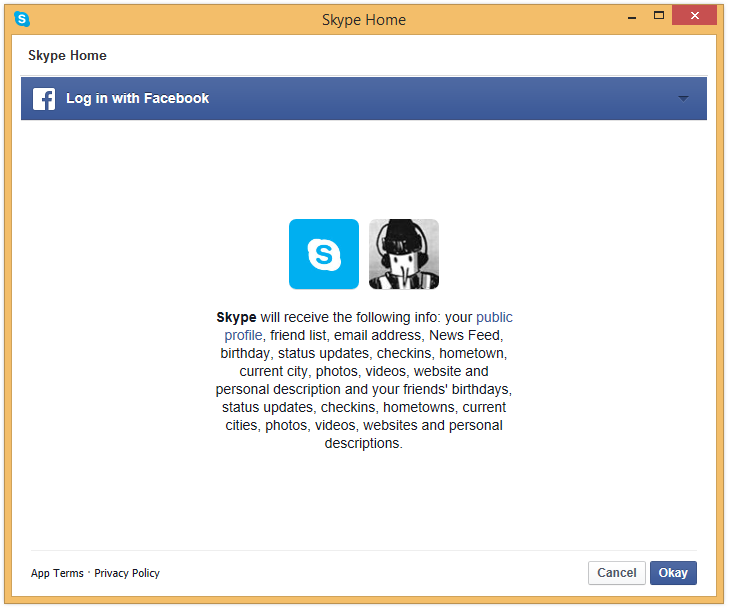Minimize the Skype Home window
Image resolution: width=729 pixels, height=608 pixels.
pos(632,18)
